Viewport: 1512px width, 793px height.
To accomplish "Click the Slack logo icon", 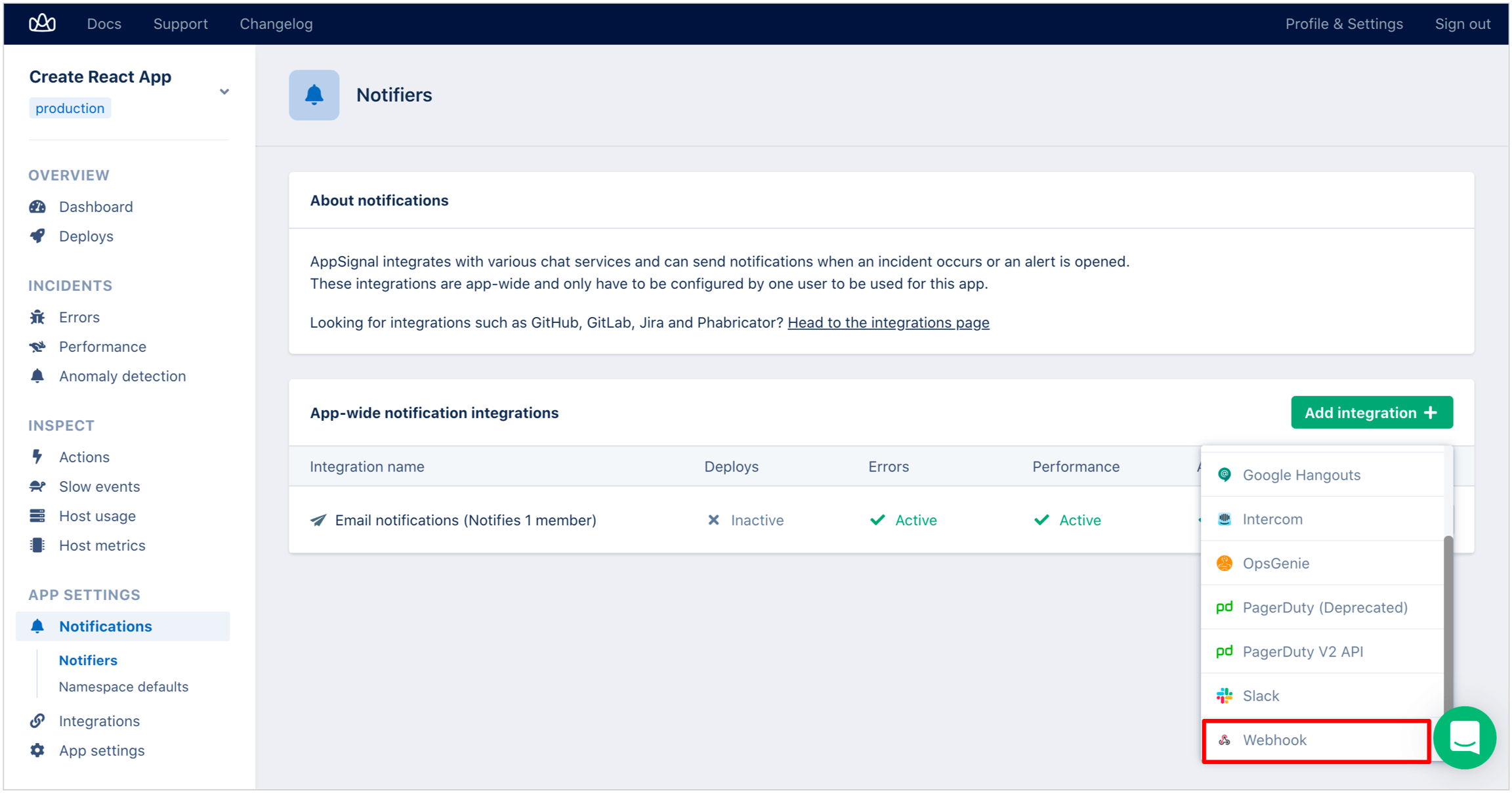I will (x=1225, y=696).
